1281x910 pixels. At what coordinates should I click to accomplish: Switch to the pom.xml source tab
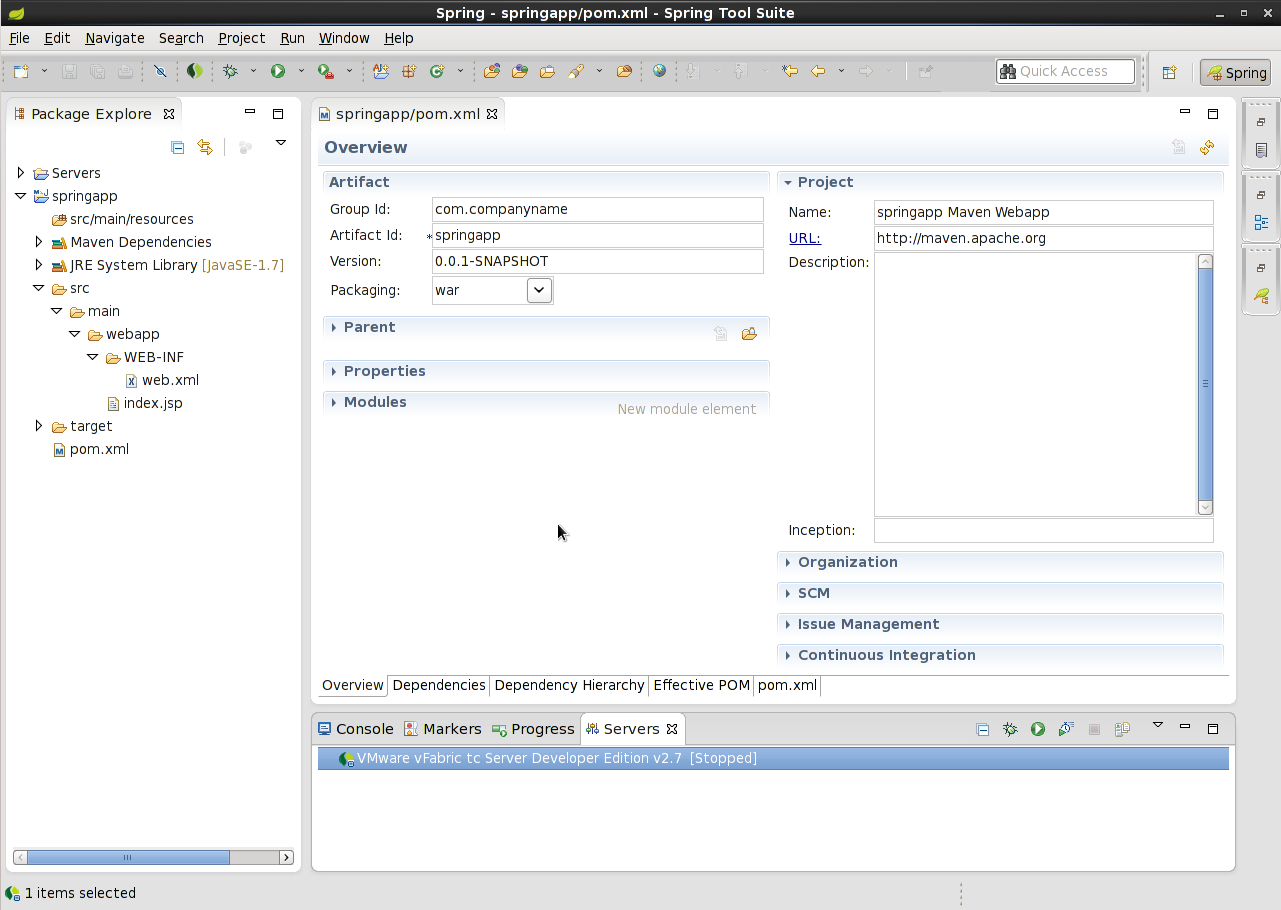pyautogui.click(x=787, y=685)
